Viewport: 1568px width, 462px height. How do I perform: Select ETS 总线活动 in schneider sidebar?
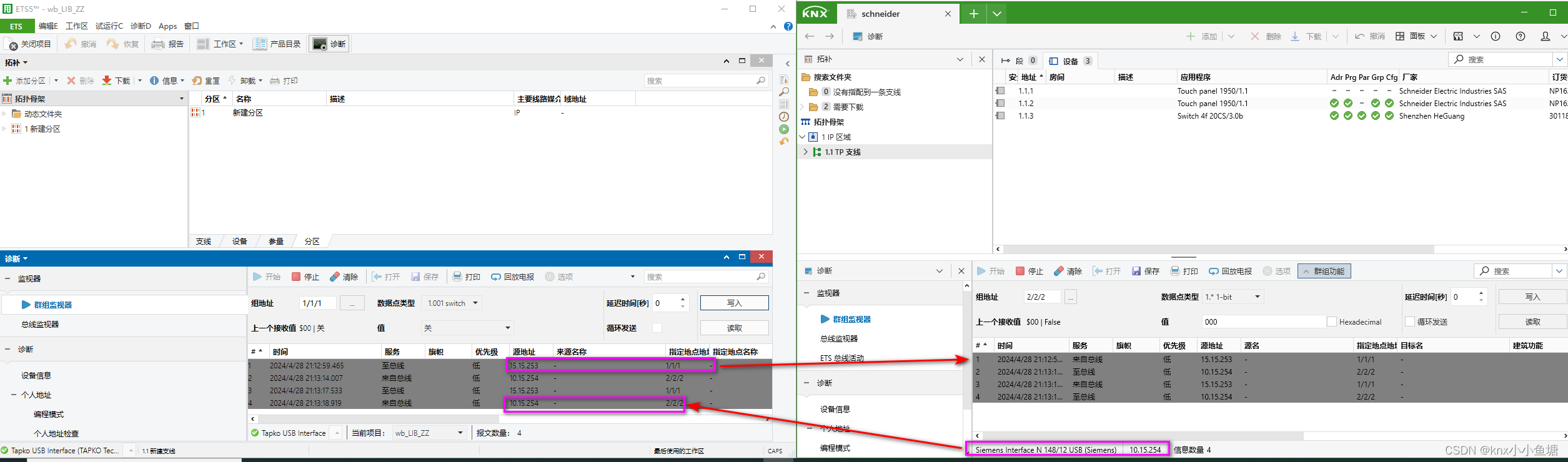pos(842,358)
